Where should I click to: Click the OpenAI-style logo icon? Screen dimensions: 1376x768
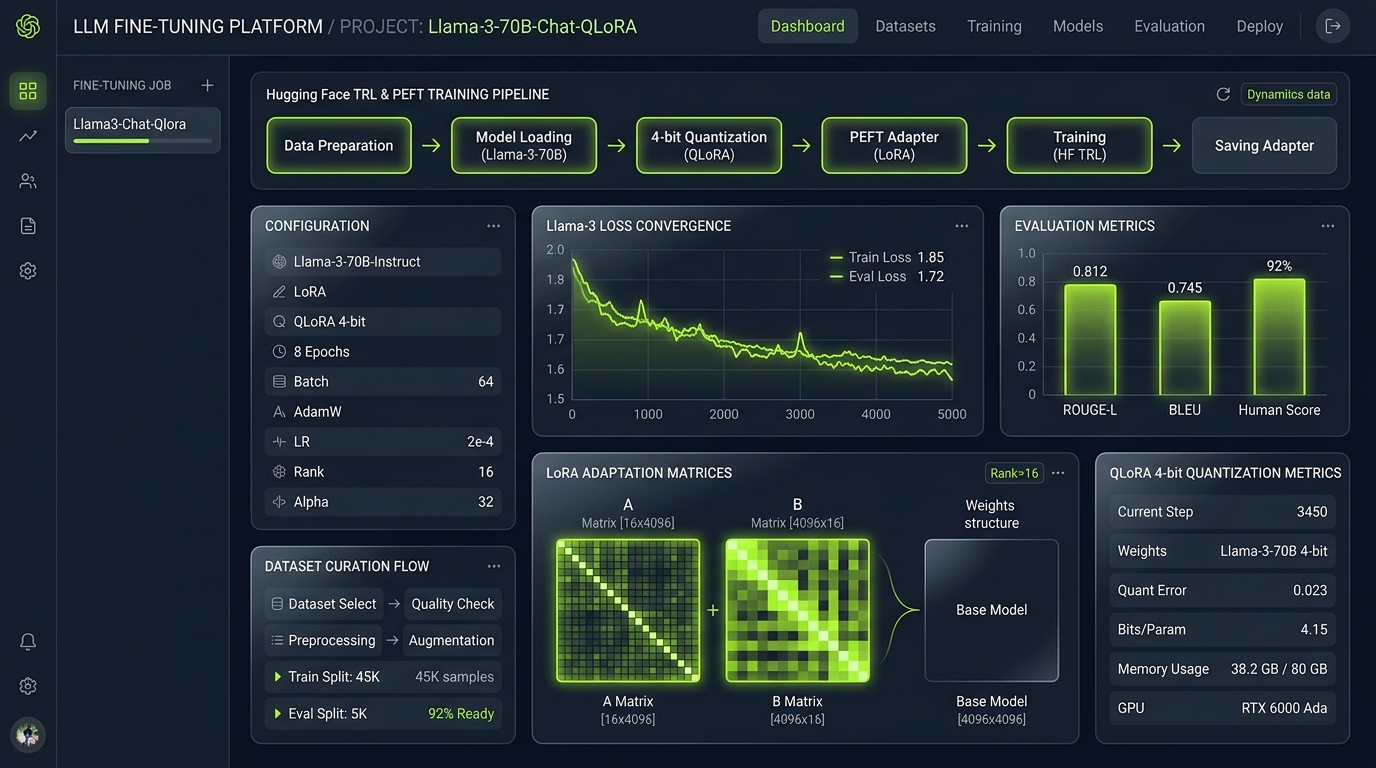[x=28, y=27]
